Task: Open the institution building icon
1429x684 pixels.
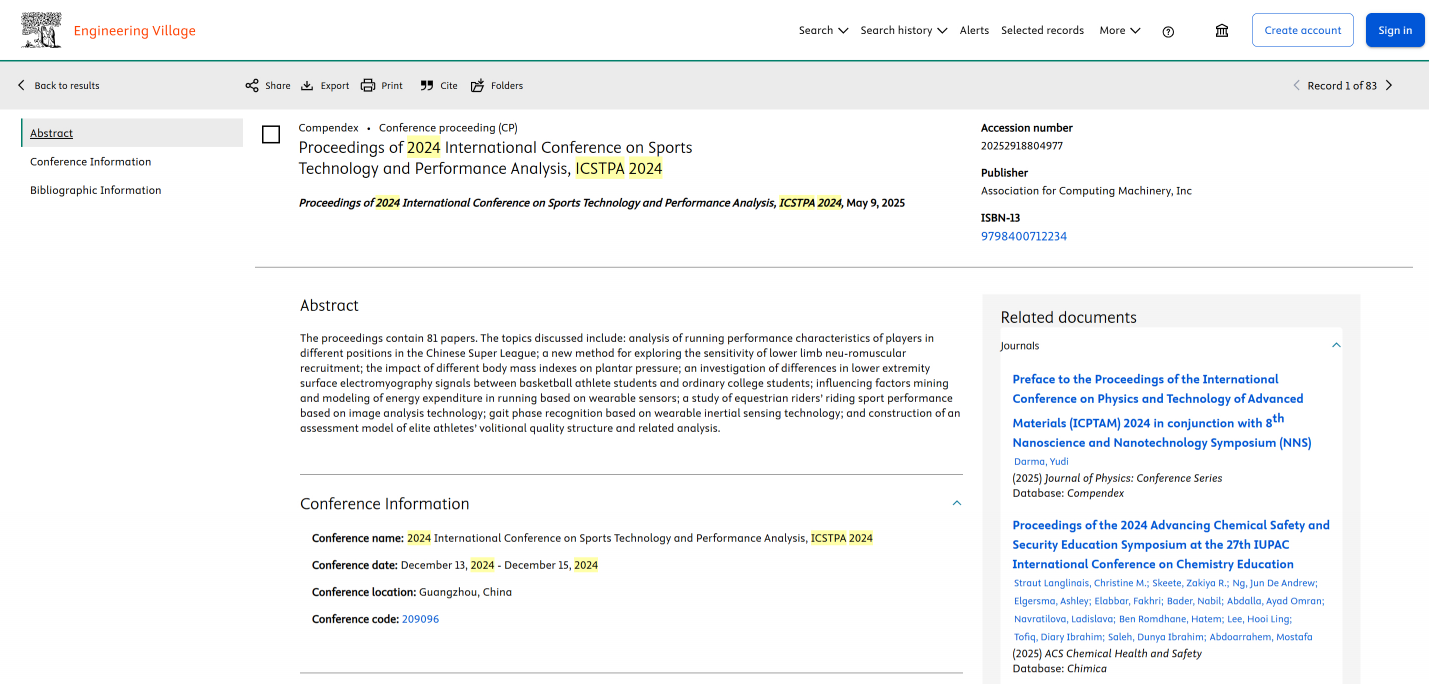Action: point(1222,31)
